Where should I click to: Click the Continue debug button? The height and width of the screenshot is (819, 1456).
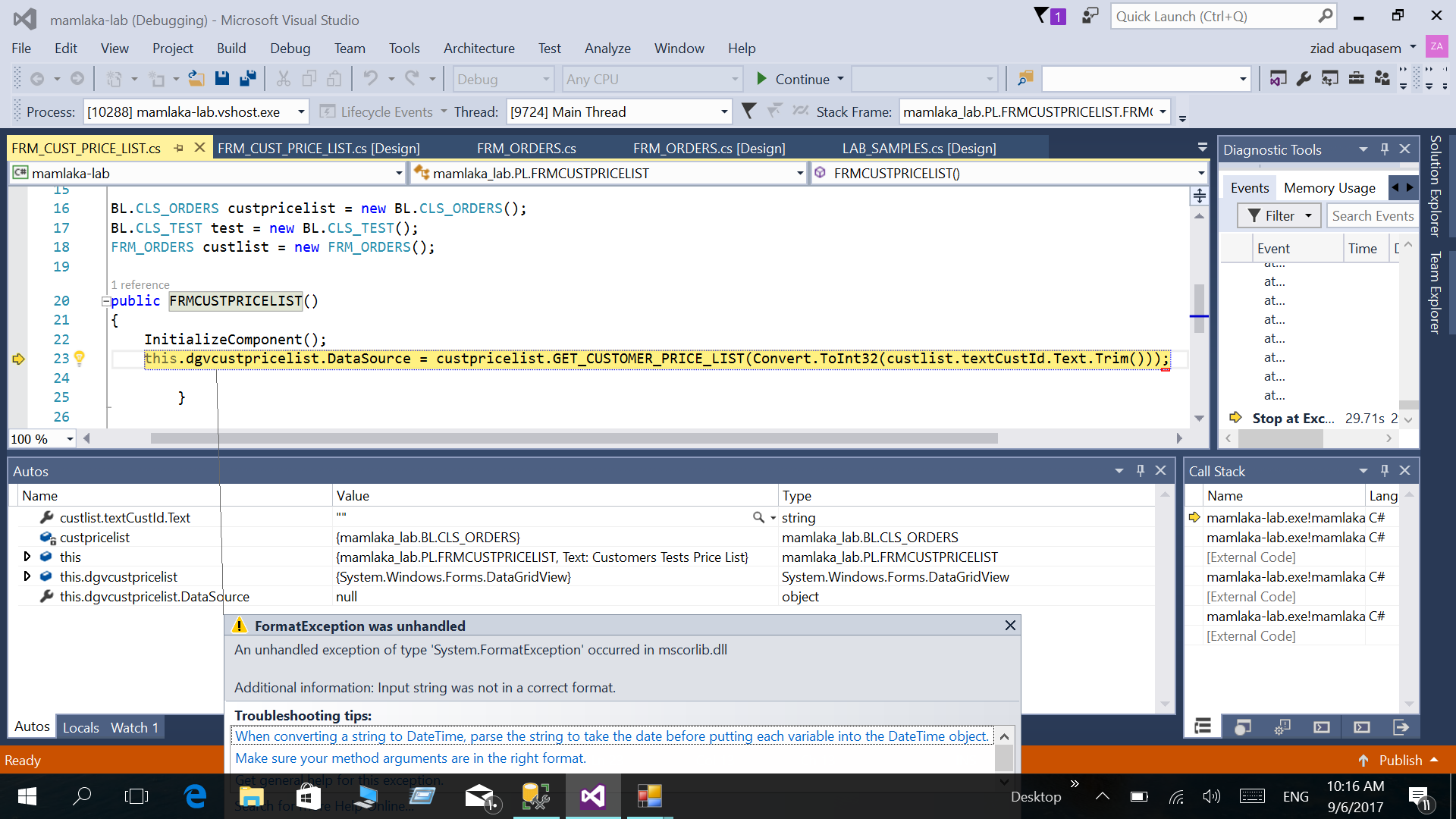797,79
